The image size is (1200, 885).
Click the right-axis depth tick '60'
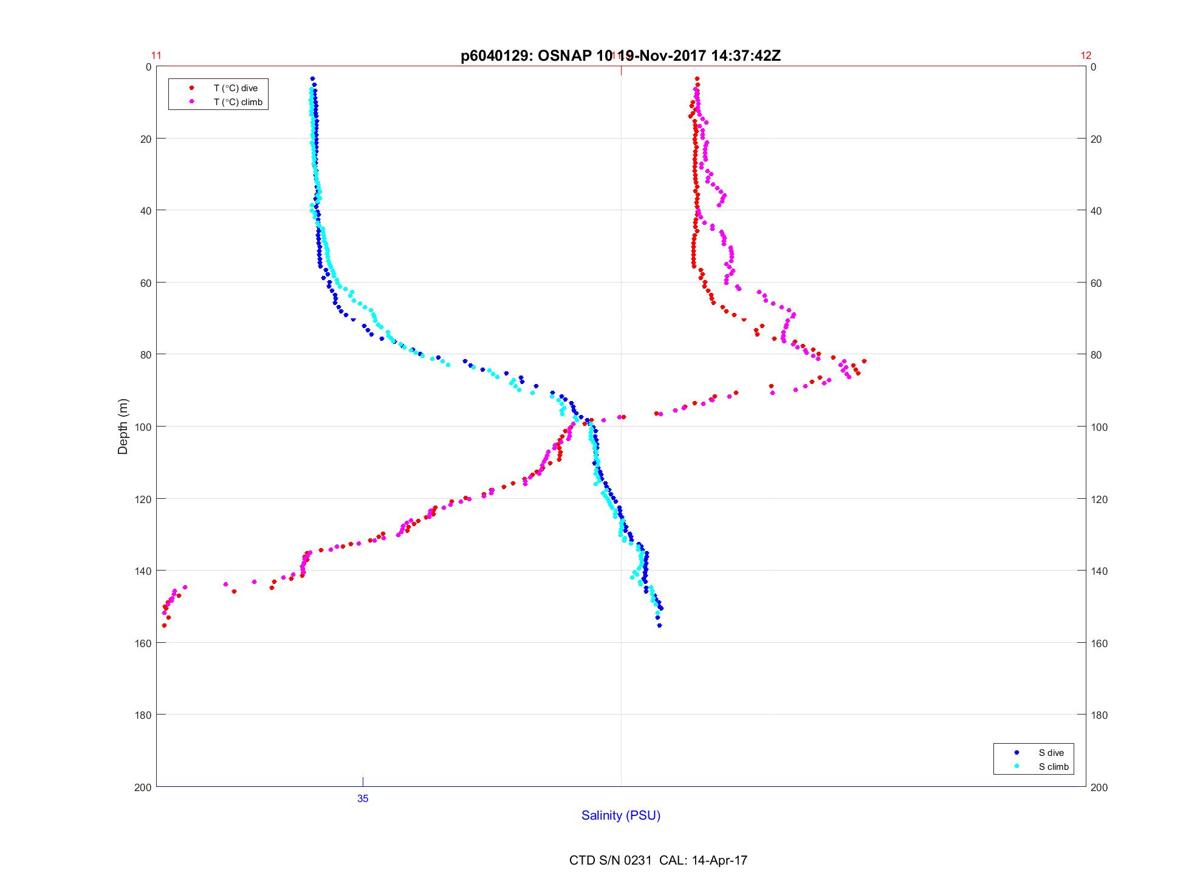(x=1097, y=283)
